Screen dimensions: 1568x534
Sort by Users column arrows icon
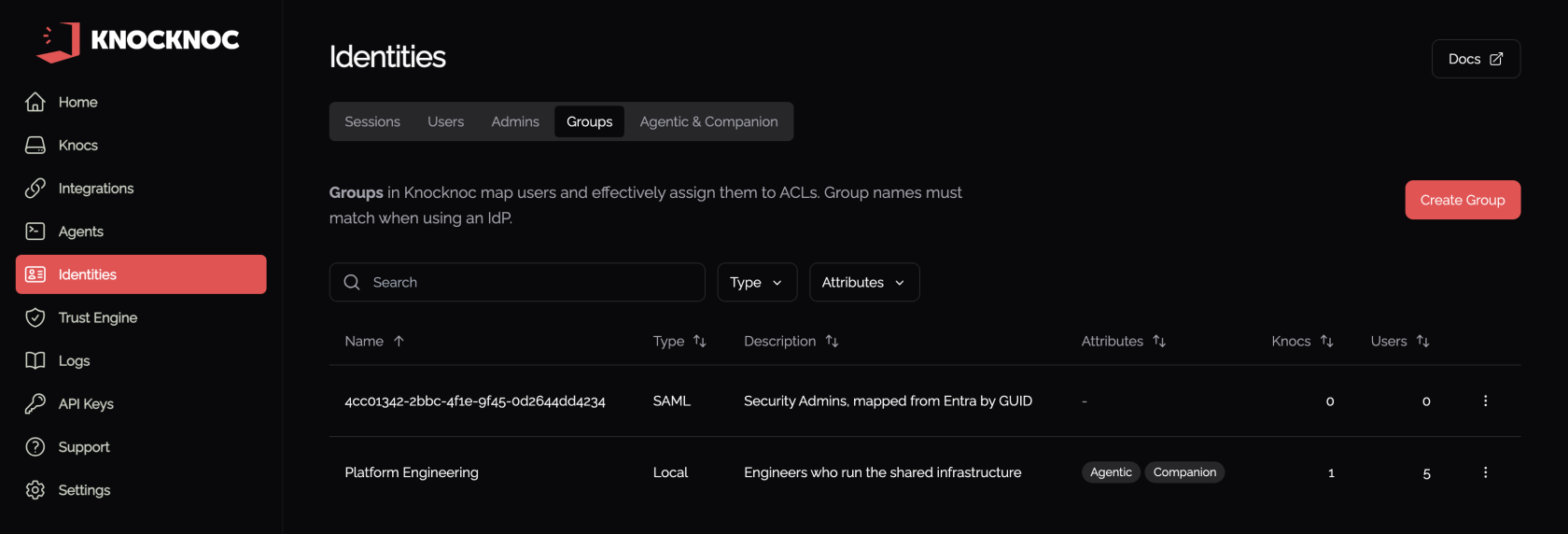1422,341
